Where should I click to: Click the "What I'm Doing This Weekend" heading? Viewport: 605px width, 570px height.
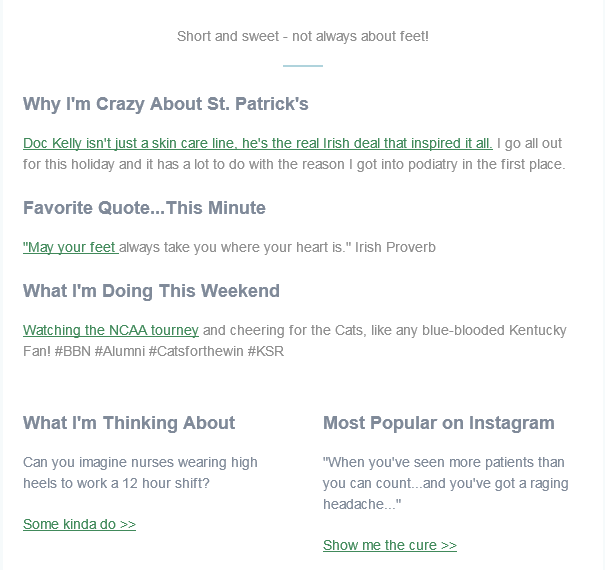click(x=151, y=291)
